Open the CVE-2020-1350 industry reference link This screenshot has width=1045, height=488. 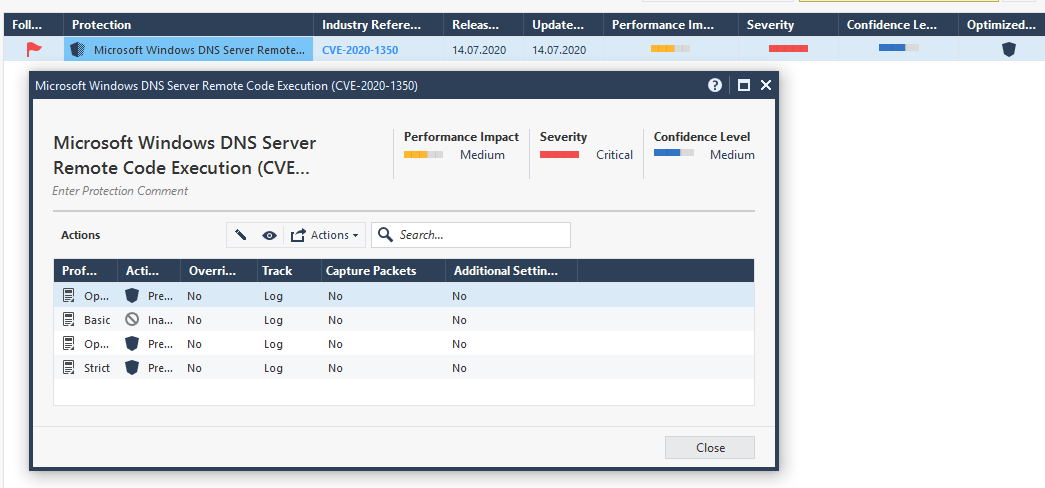click(360, 50)
